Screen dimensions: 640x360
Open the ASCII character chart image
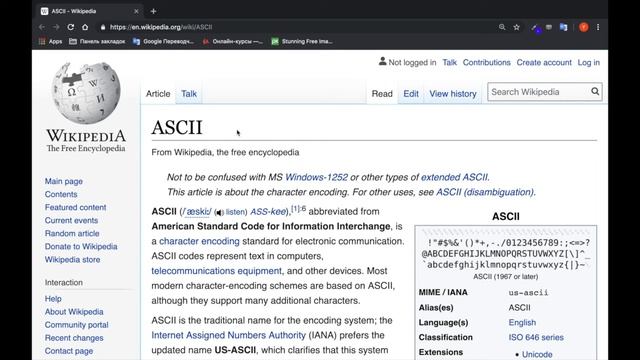[x=506, y=250]
